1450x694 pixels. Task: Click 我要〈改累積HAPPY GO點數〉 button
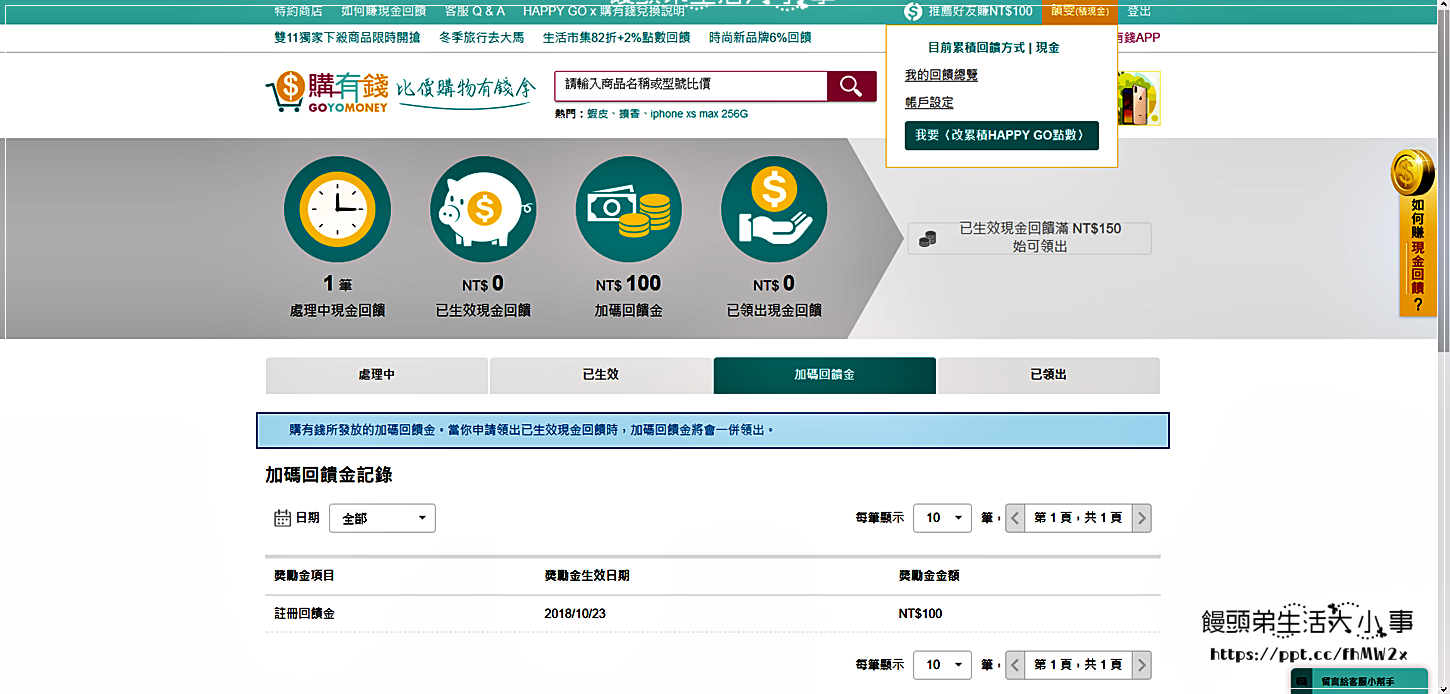tap(1001, 135)
